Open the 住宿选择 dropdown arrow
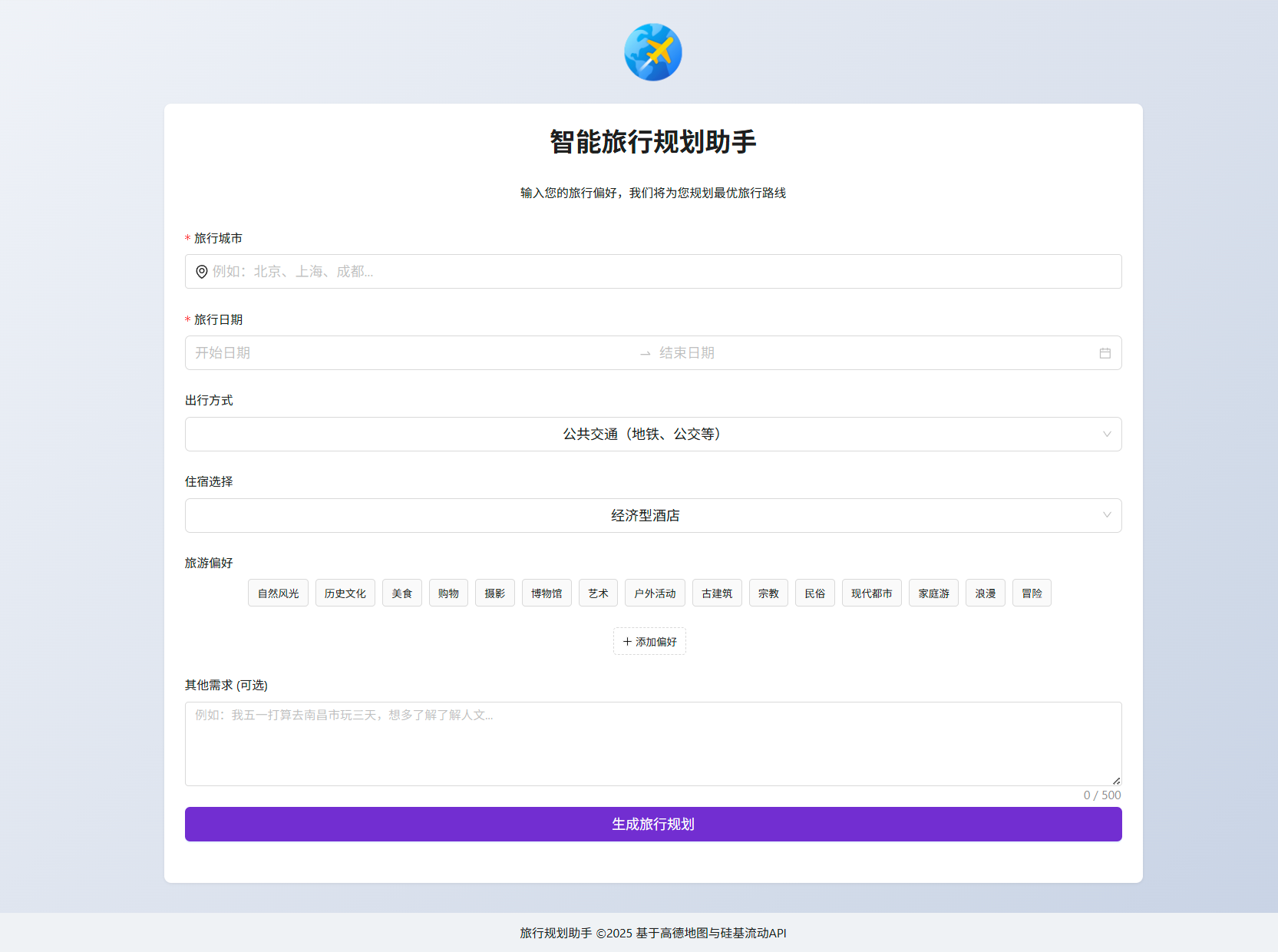 tap(1106, 515)
